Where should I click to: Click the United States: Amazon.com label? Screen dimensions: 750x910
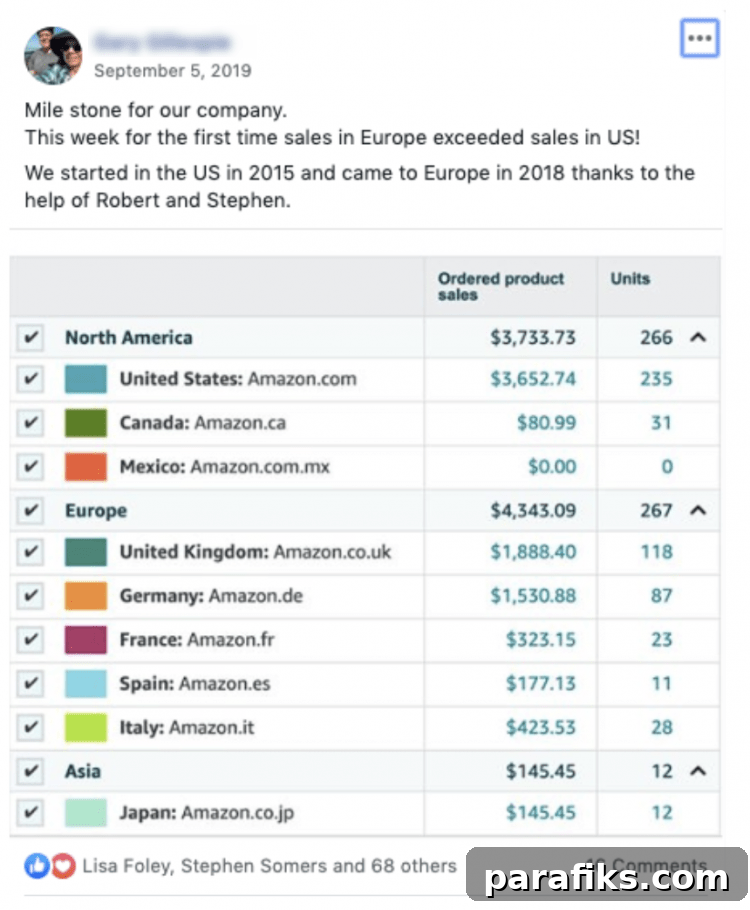[238, 379]
